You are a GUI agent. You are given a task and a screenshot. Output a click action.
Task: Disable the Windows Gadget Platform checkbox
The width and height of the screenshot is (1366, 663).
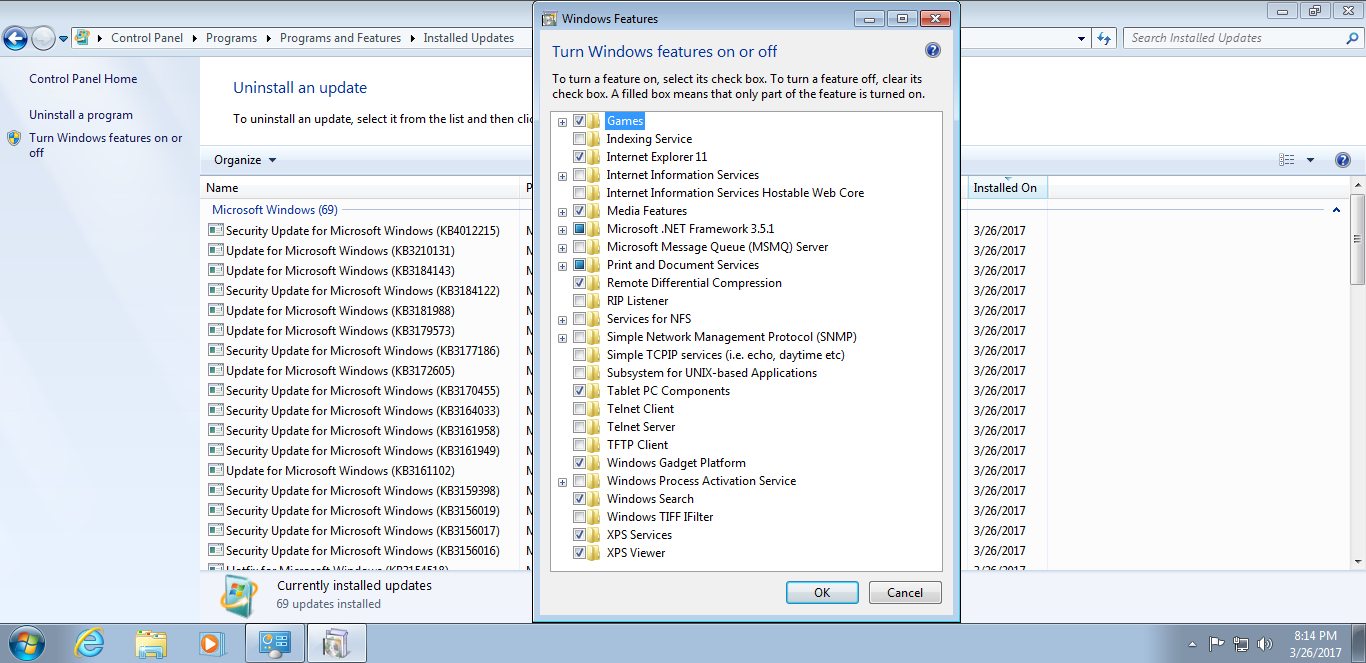click(579, 463)
